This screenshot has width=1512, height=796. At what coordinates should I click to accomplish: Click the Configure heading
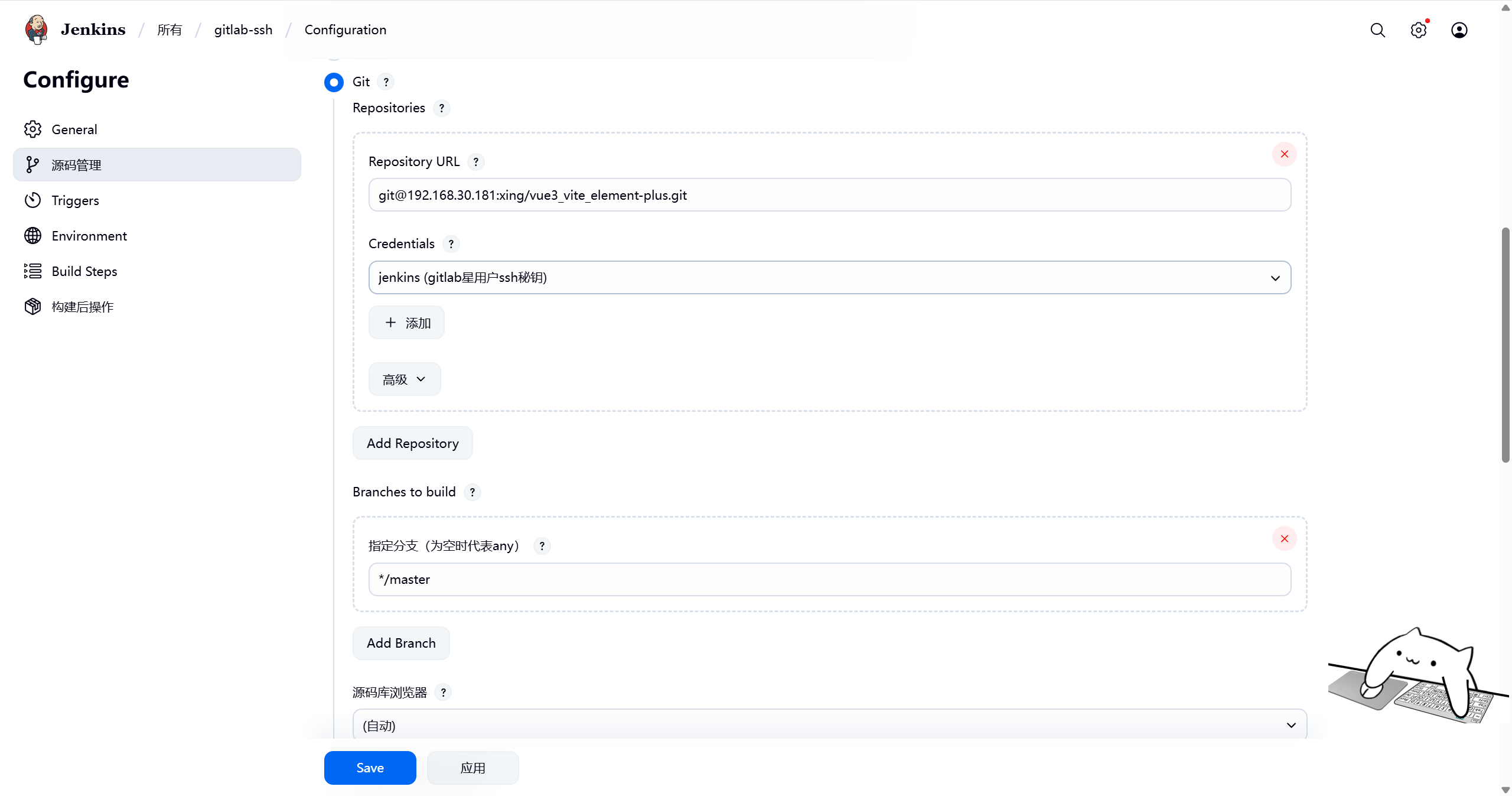[x=76, y=80]
